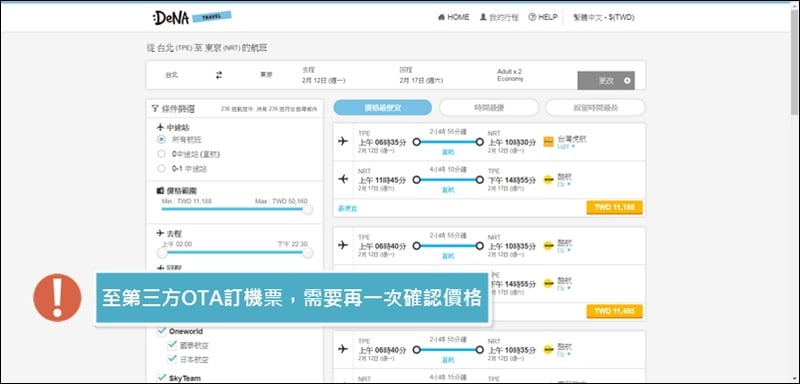Click the home icon beside HOME
Screen dimensions: 800x384
(441, 17)
